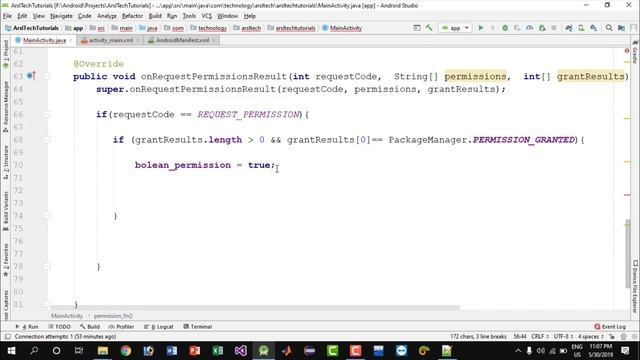Image resolution: width=640 pixels, height=360 pixels.
Task: Open the VCS menu
Action: coord(207,16)
